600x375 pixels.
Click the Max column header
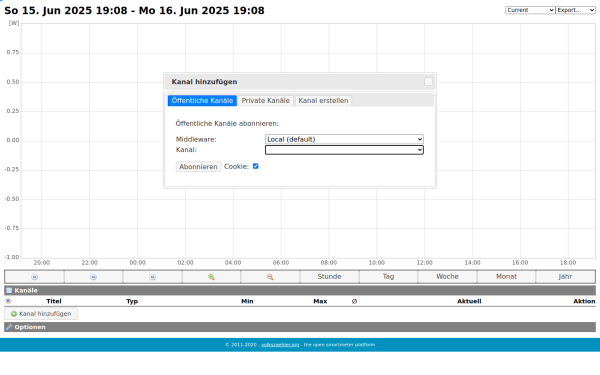tap(320, 301)
